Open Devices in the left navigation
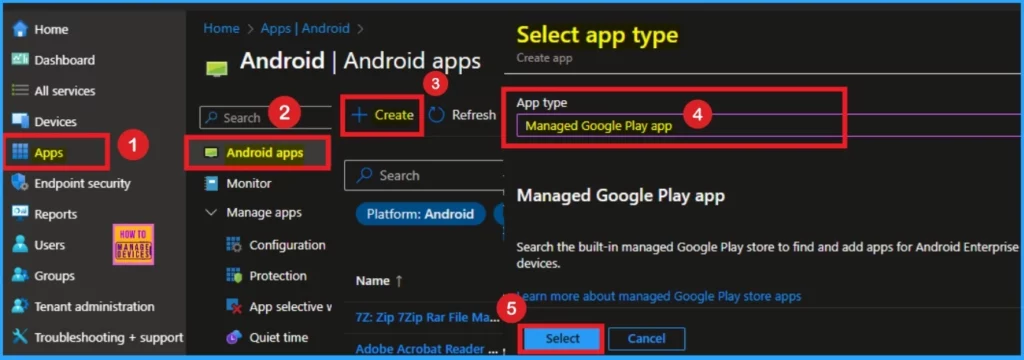The image size is (1024, 360). (56, 122)
